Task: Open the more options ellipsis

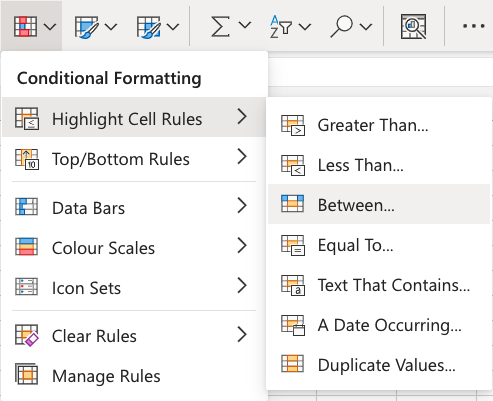Action: tap(473, 26)
